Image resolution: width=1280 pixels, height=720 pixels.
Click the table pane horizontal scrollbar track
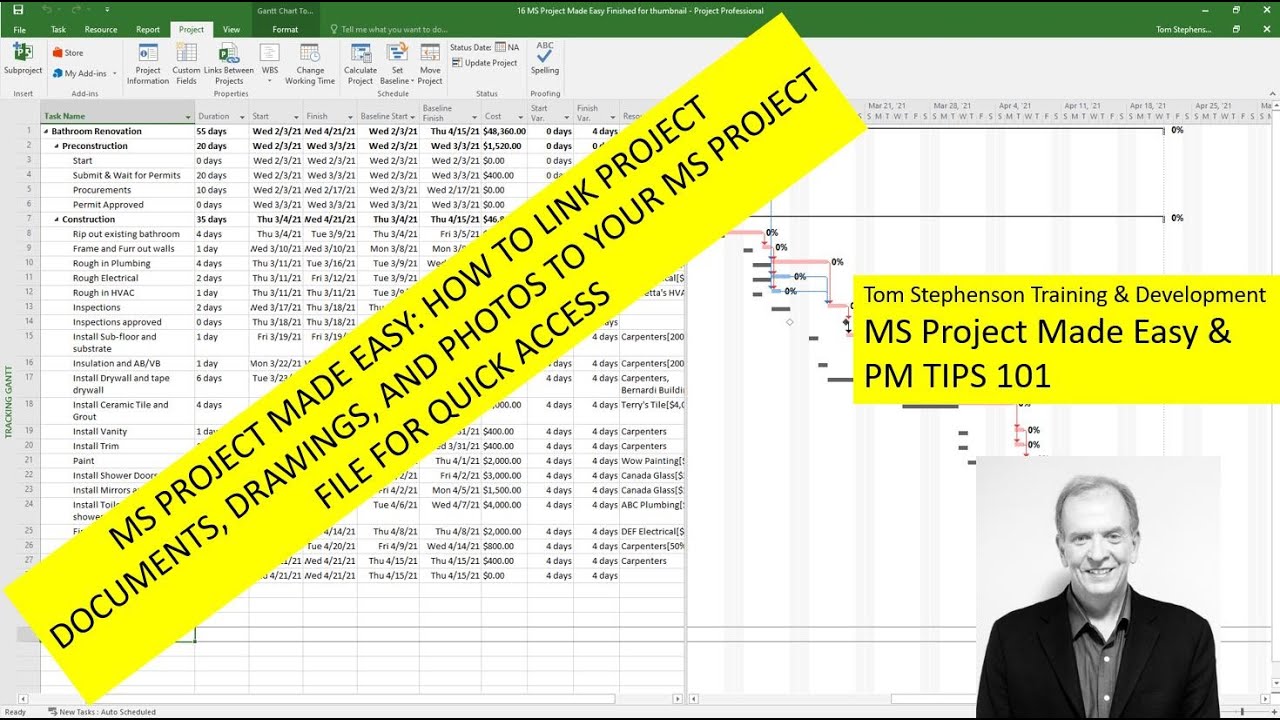(350, 698)
